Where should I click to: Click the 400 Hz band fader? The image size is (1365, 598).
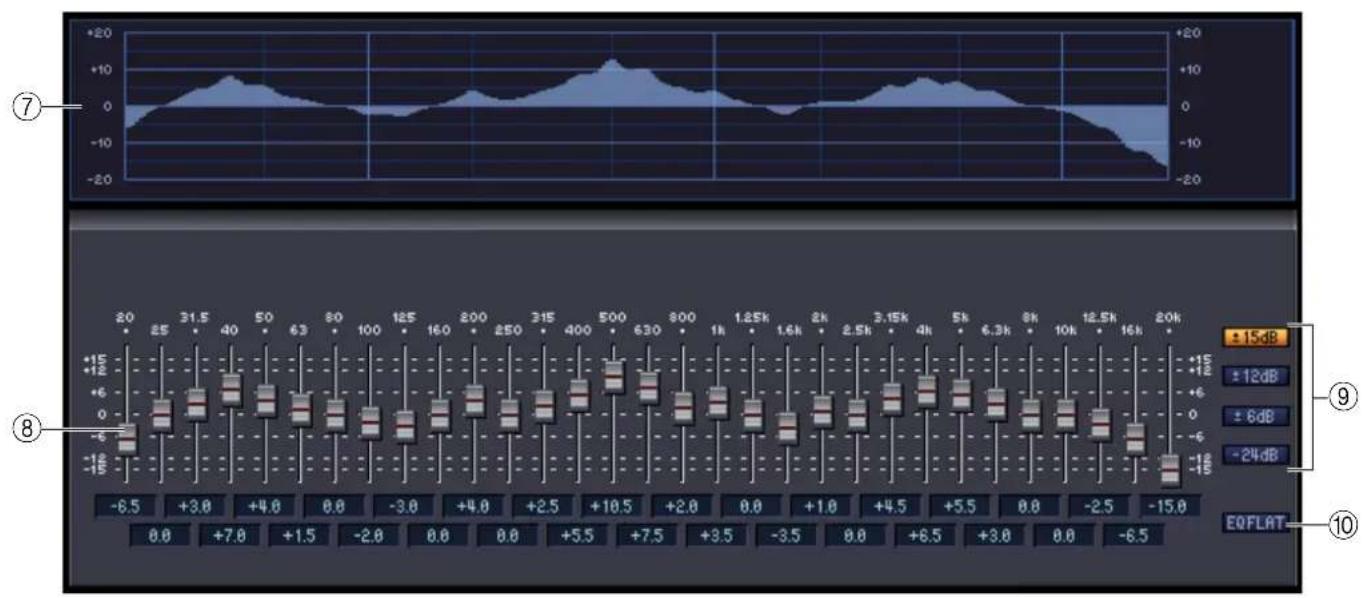click(x=578, y=394)
